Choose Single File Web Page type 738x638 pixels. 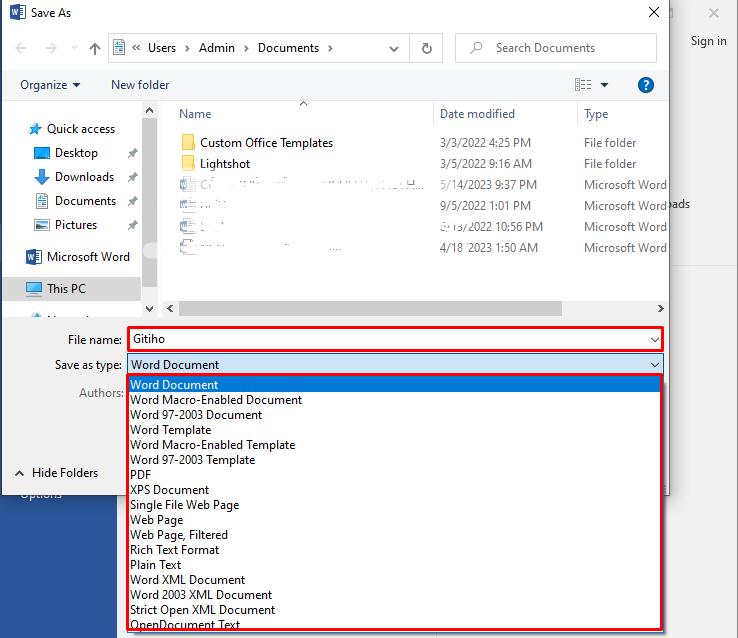(x=395, y=505)
